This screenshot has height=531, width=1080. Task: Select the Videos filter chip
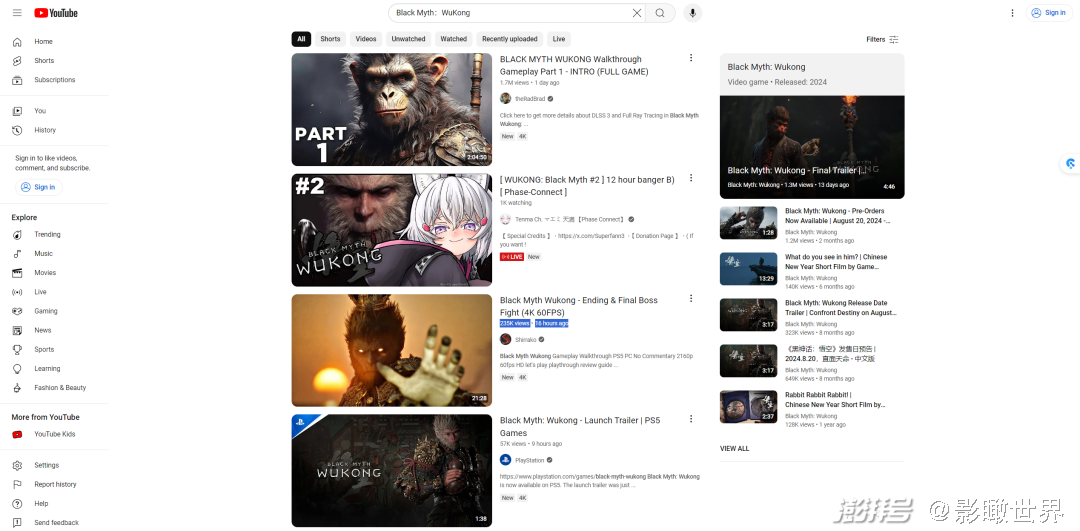[x=366, y=39]
